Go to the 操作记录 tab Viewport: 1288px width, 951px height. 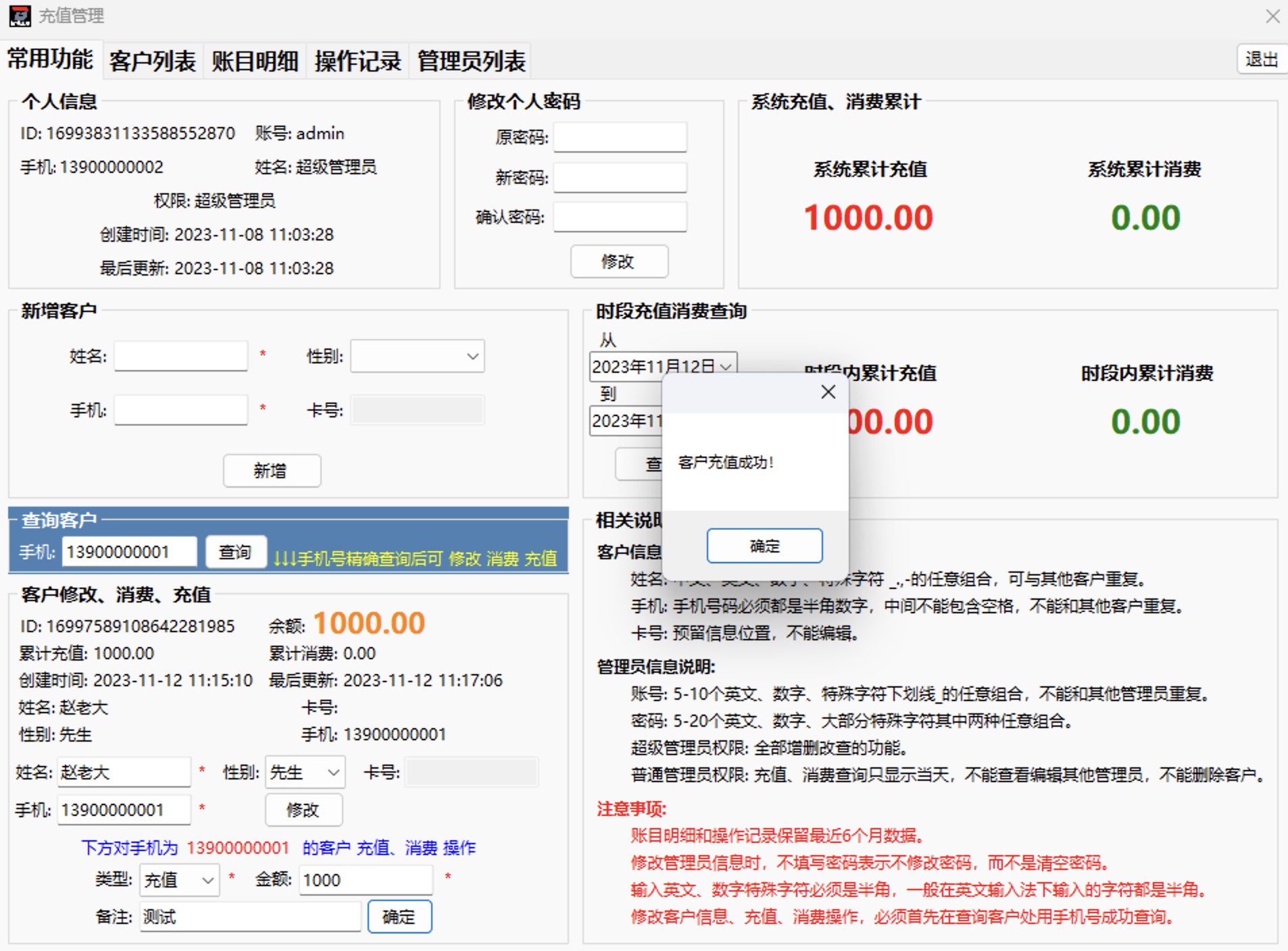357,61
